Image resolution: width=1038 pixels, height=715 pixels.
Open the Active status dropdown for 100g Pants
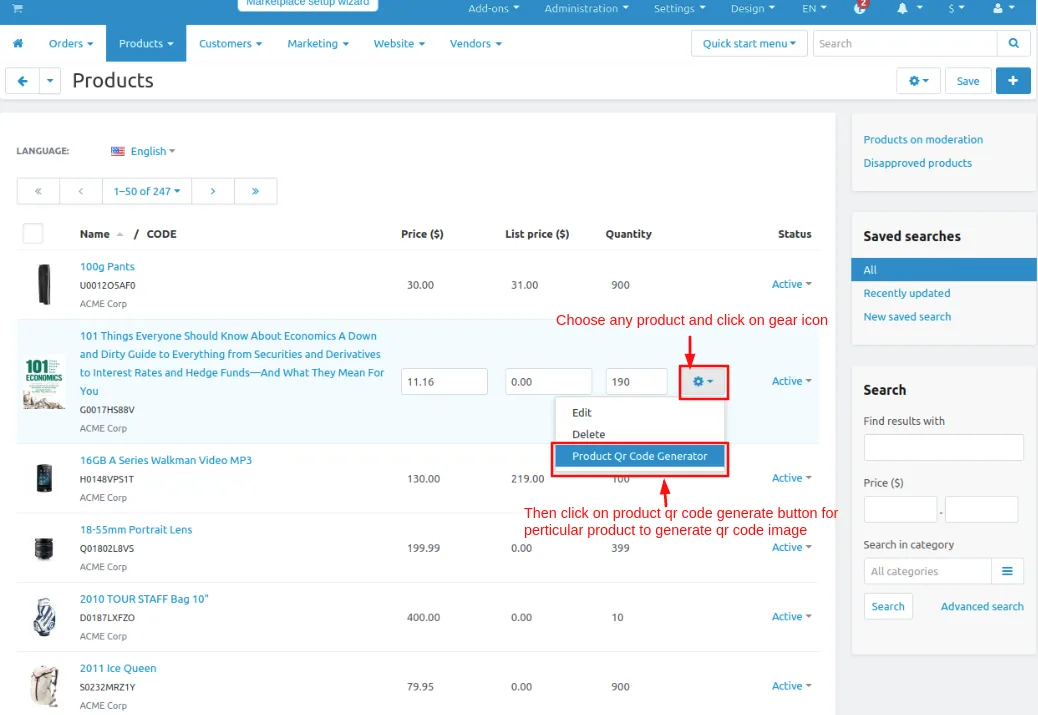tap(791, 284)
